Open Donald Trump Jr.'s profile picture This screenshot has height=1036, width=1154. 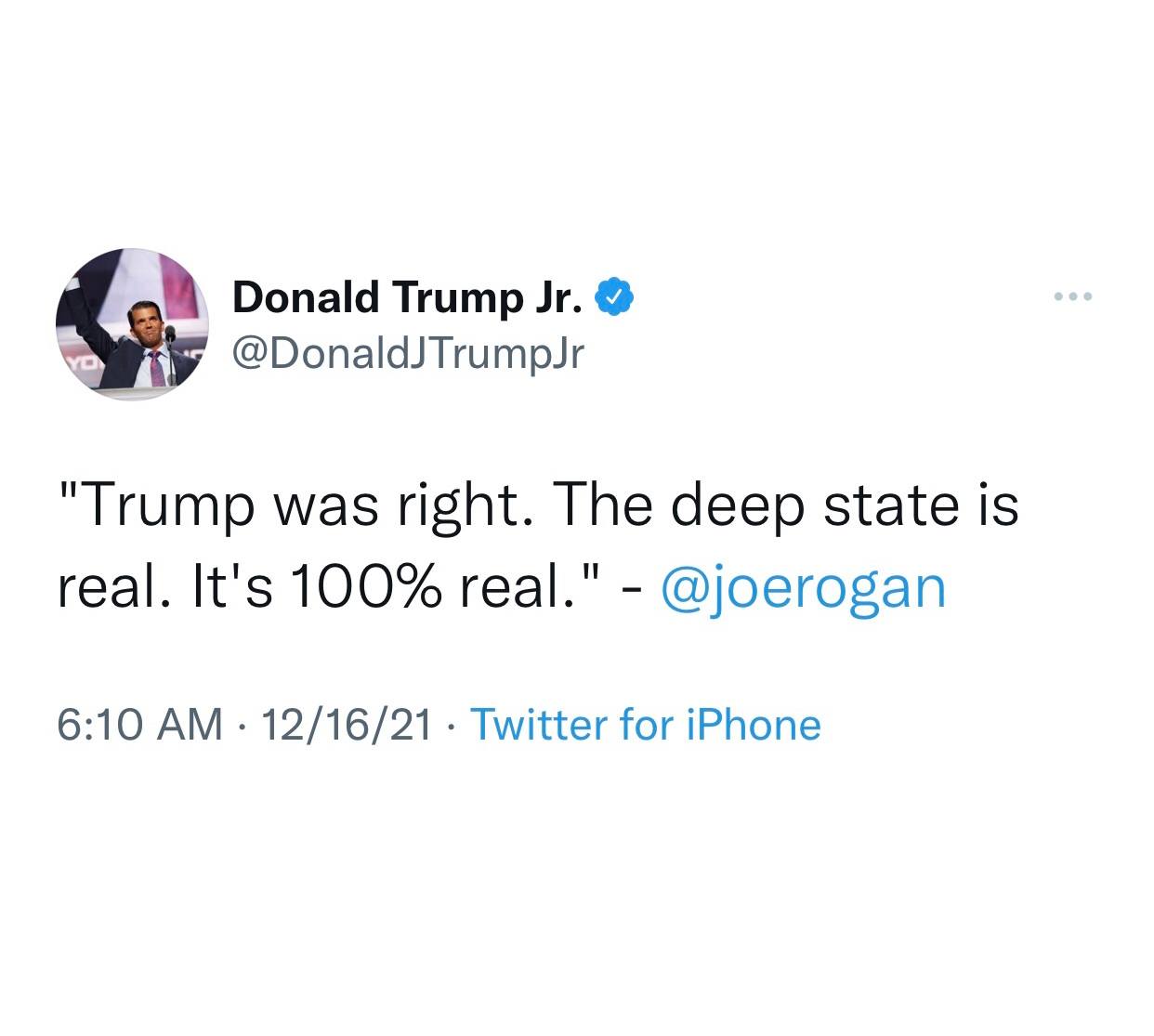coord(132,324)
